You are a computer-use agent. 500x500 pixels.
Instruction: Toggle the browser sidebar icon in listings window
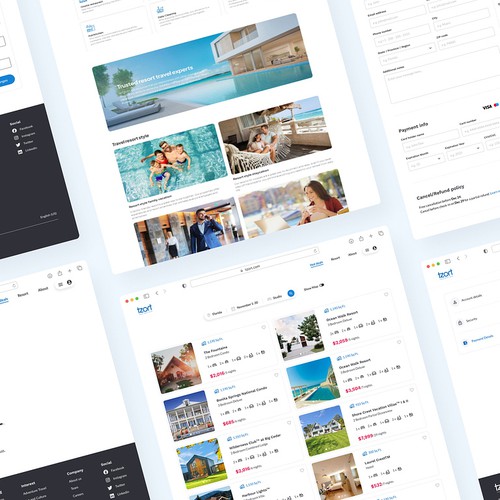coord(146,296)
